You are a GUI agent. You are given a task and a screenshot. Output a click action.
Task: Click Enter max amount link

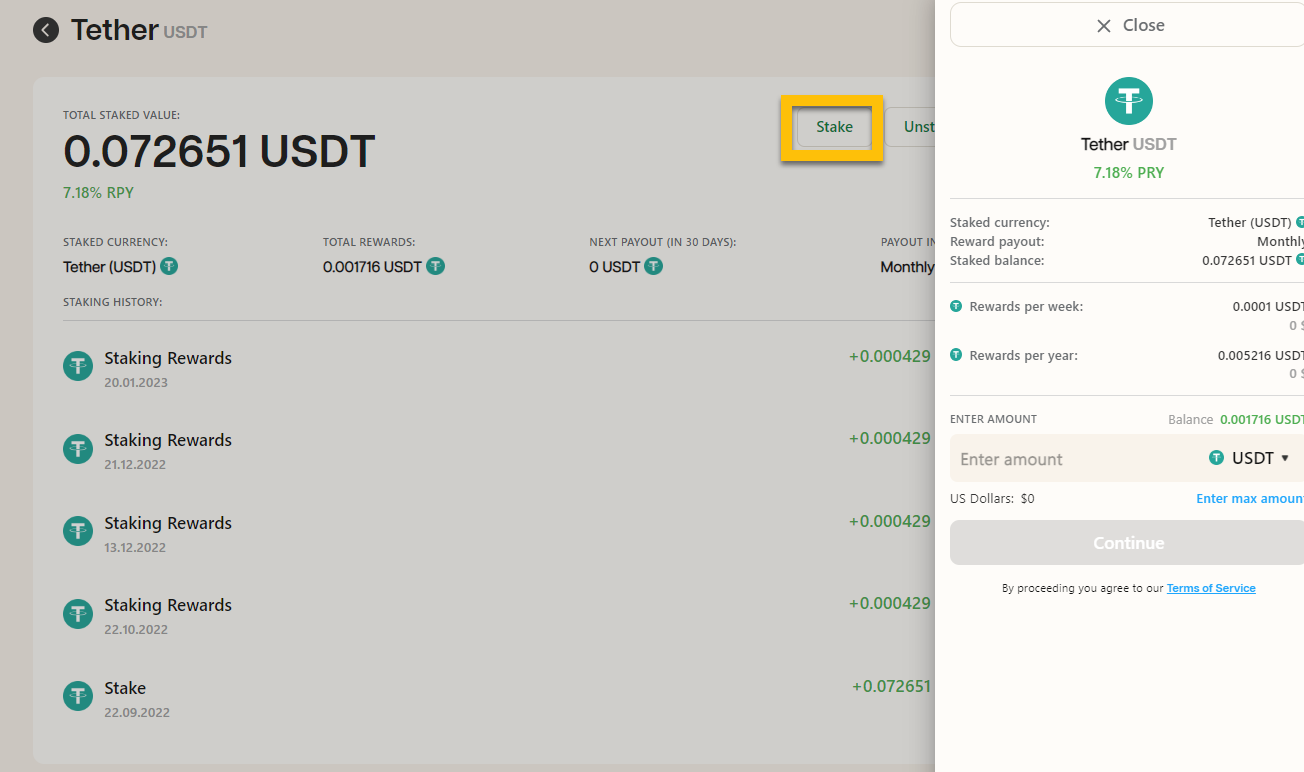(x=1250, y=498)
